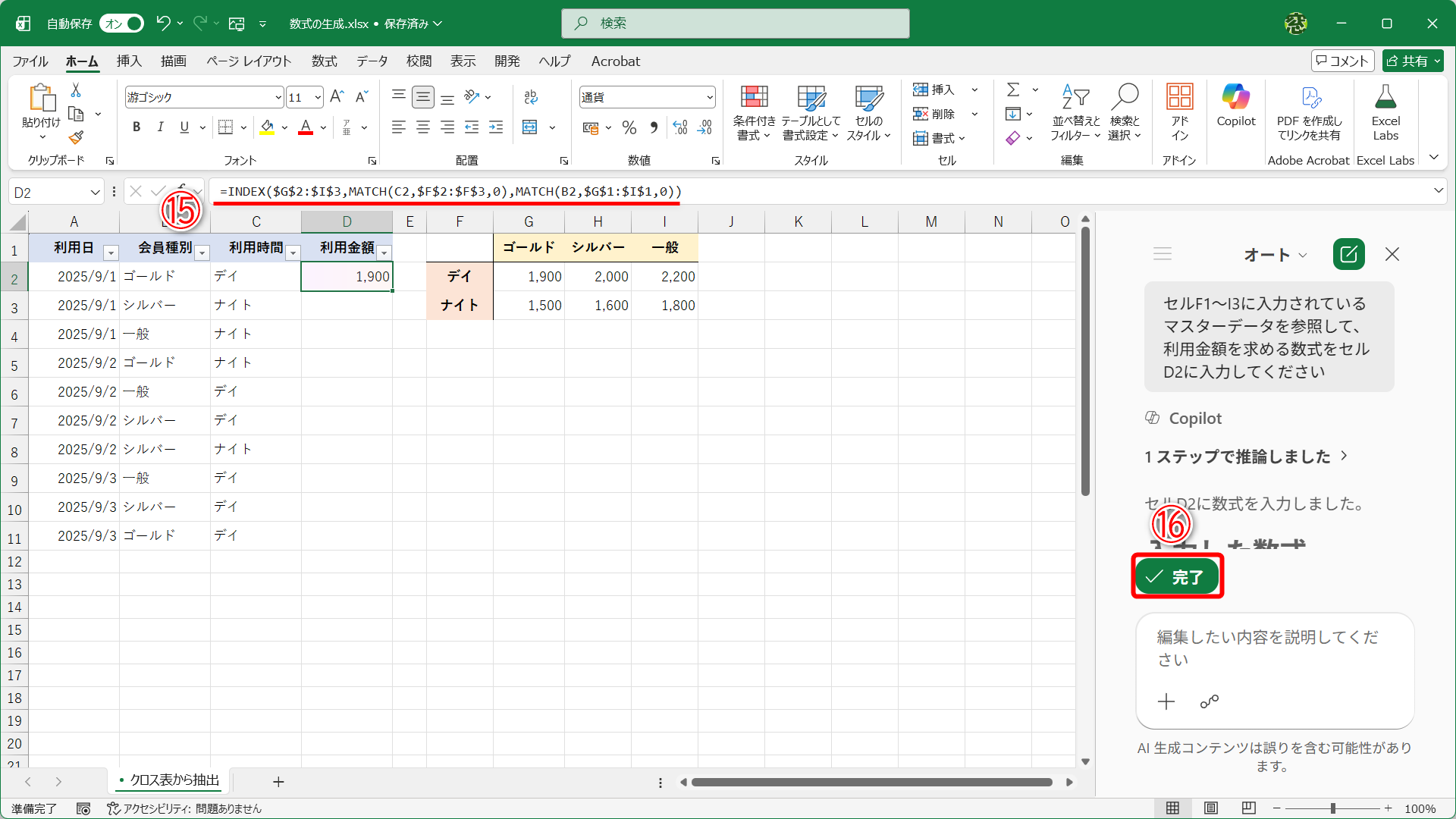
Task: Open filter dropdown for 利用金額 column
Action: click(x=384, y=253)
